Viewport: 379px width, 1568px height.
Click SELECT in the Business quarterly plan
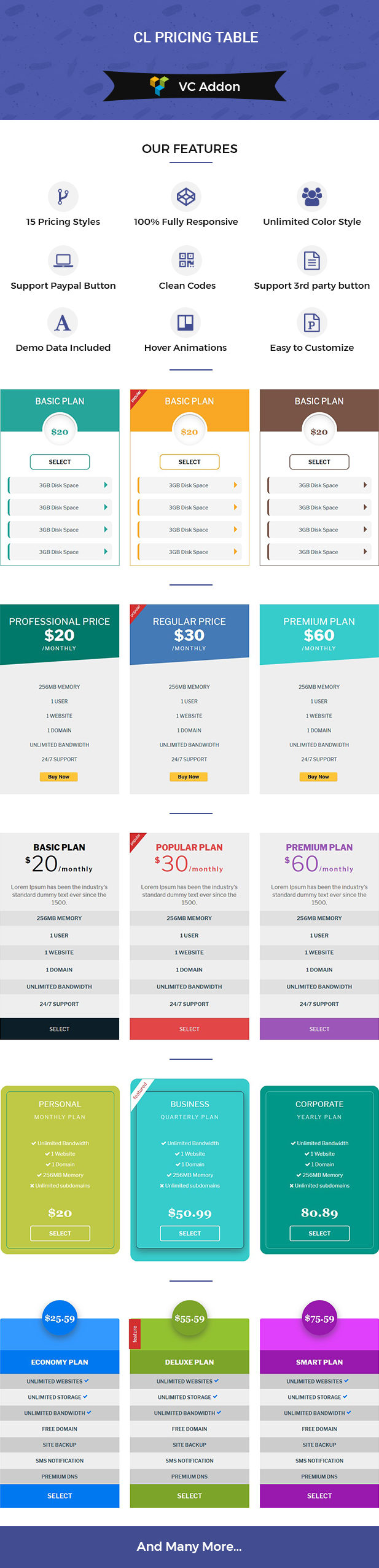click(x=190, y=1233)
